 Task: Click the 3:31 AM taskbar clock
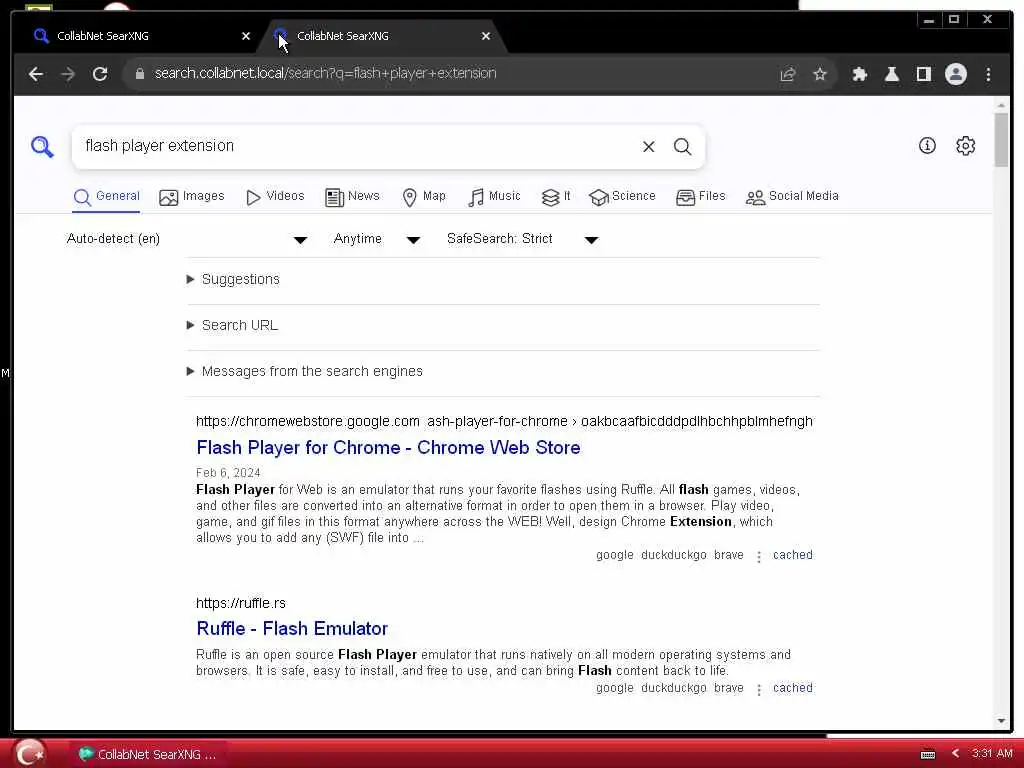pos(991,754)
